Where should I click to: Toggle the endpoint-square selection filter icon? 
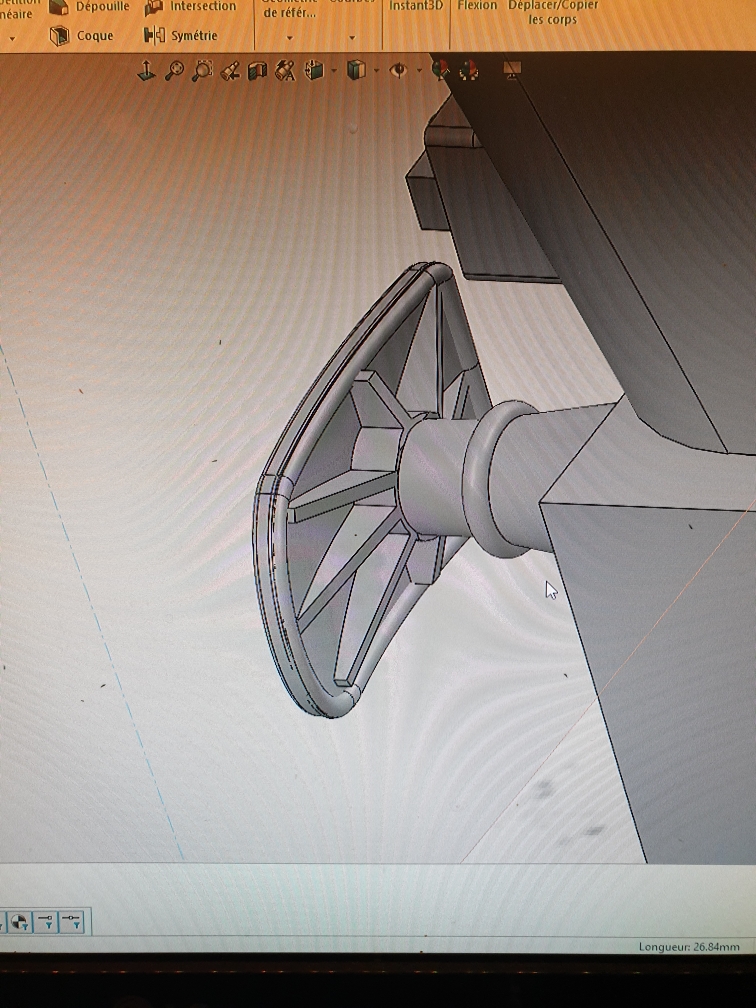click(x=47, y=922)
